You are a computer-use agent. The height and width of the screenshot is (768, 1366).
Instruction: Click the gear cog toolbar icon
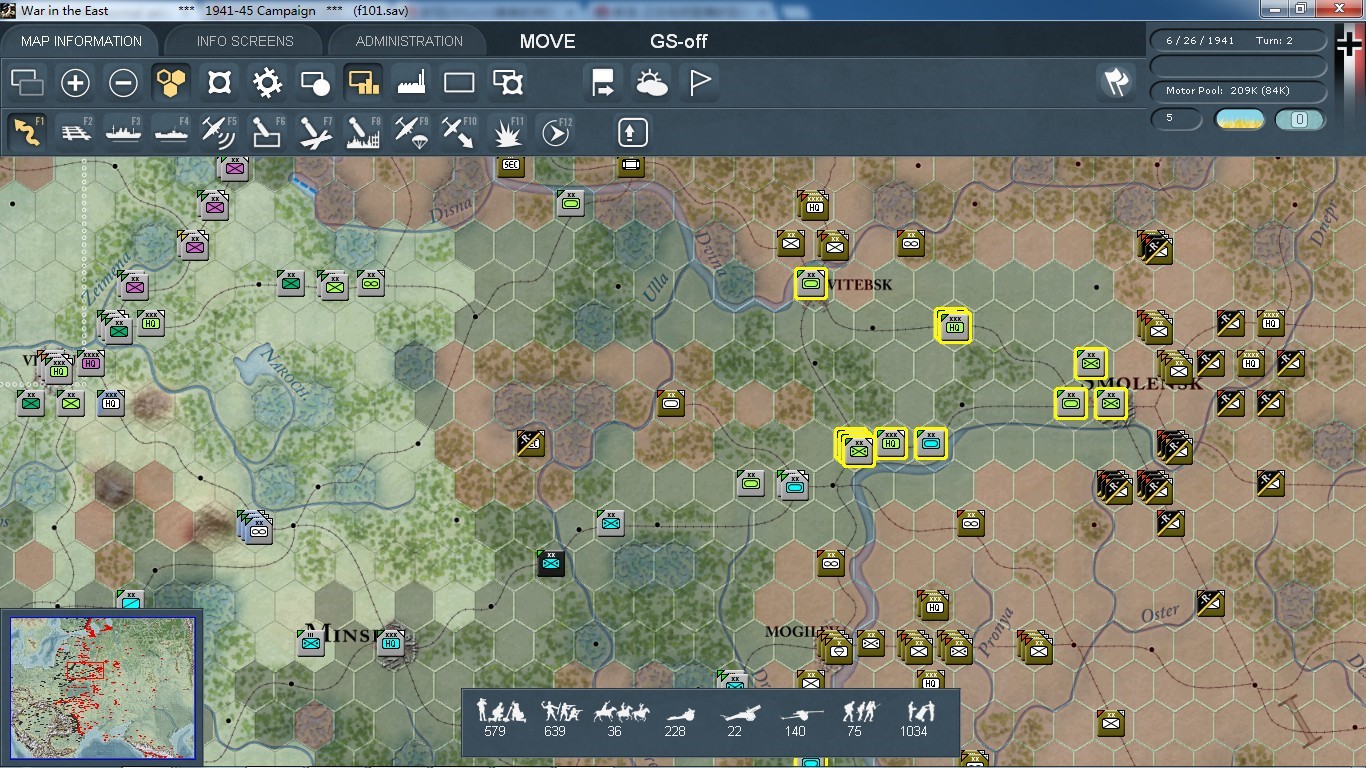click(x=267, y=83)
